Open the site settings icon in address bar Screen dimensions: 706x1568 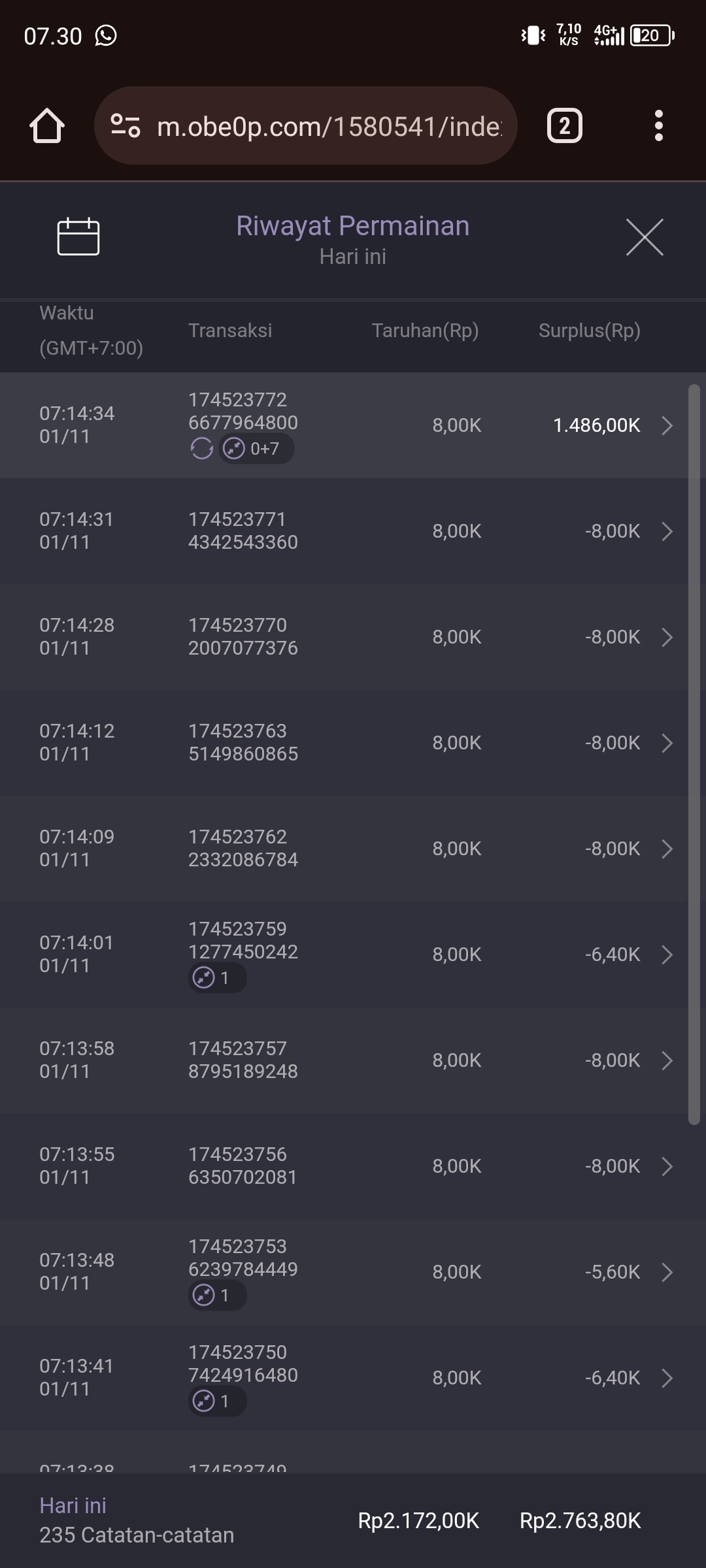(x=125, y=125)
